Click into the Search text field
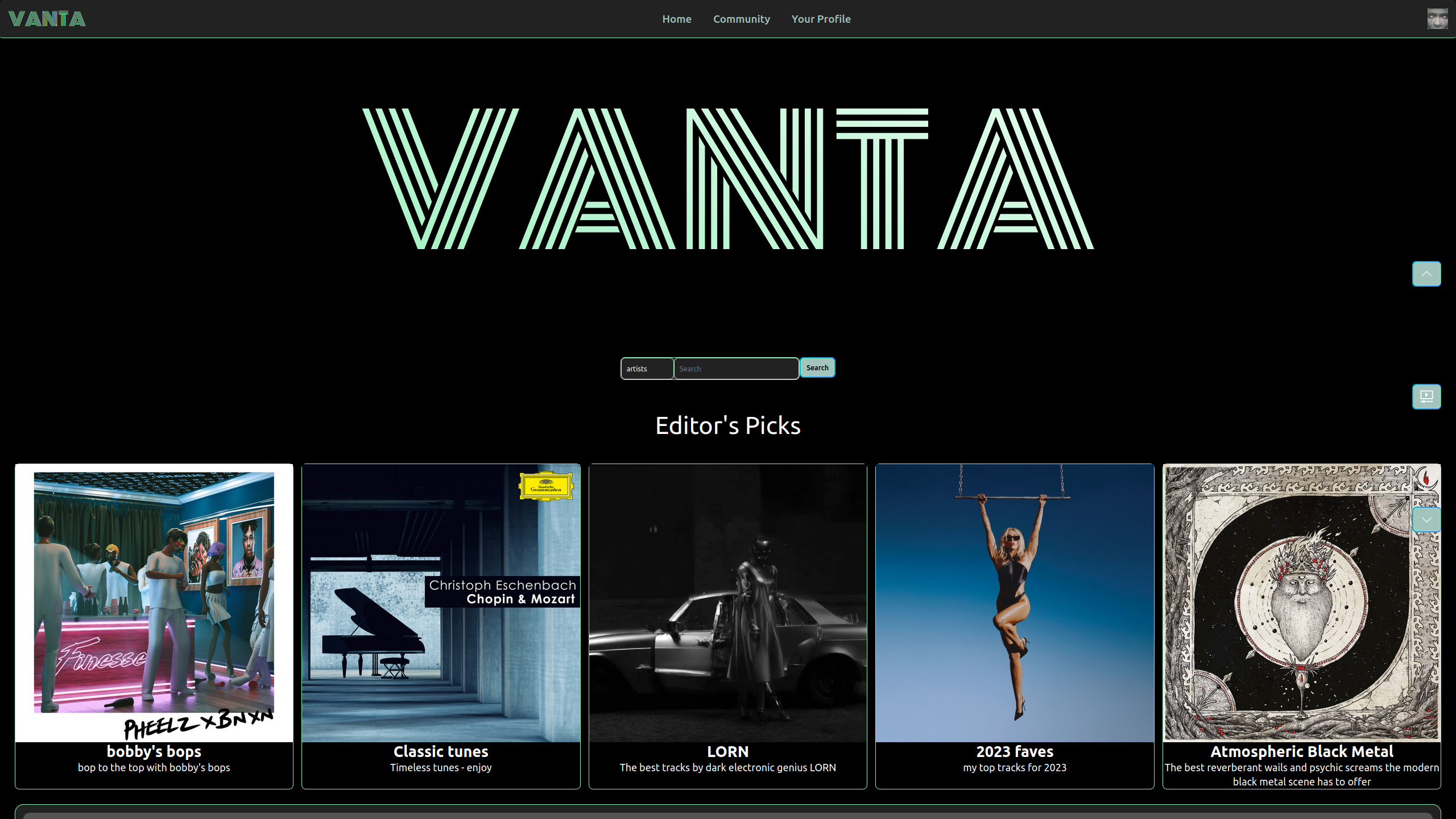 [x=736, y=369]
